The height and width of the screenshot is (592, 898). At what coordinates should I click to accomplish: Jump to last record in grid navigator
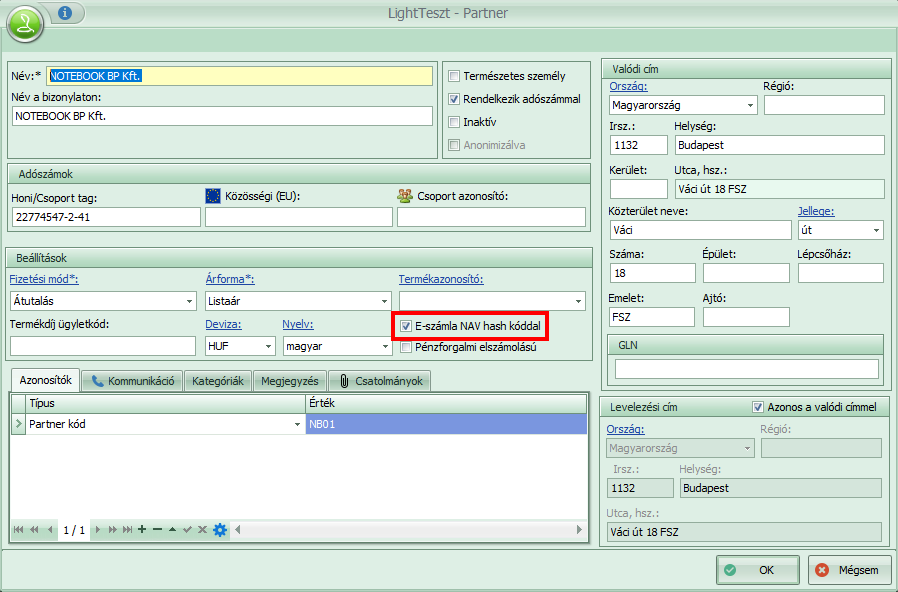pyautogui.click(x=126, y=529)
